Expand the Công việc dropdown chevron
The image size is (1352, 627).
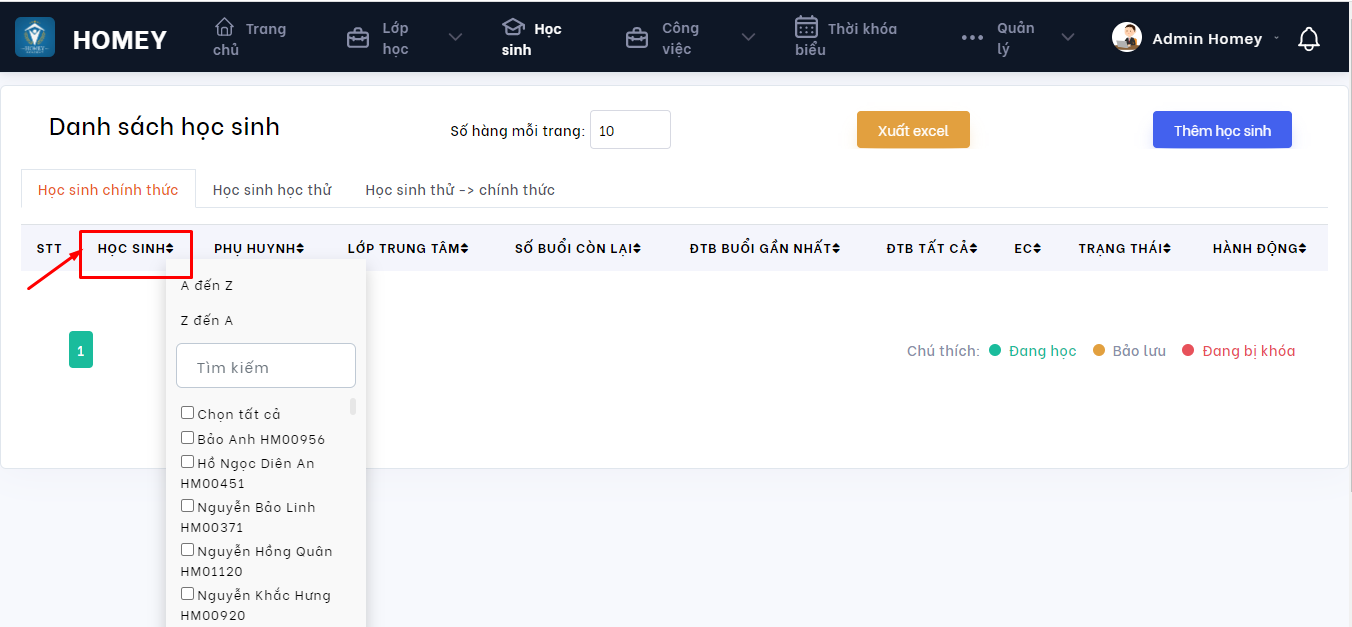tap(748, 38)
